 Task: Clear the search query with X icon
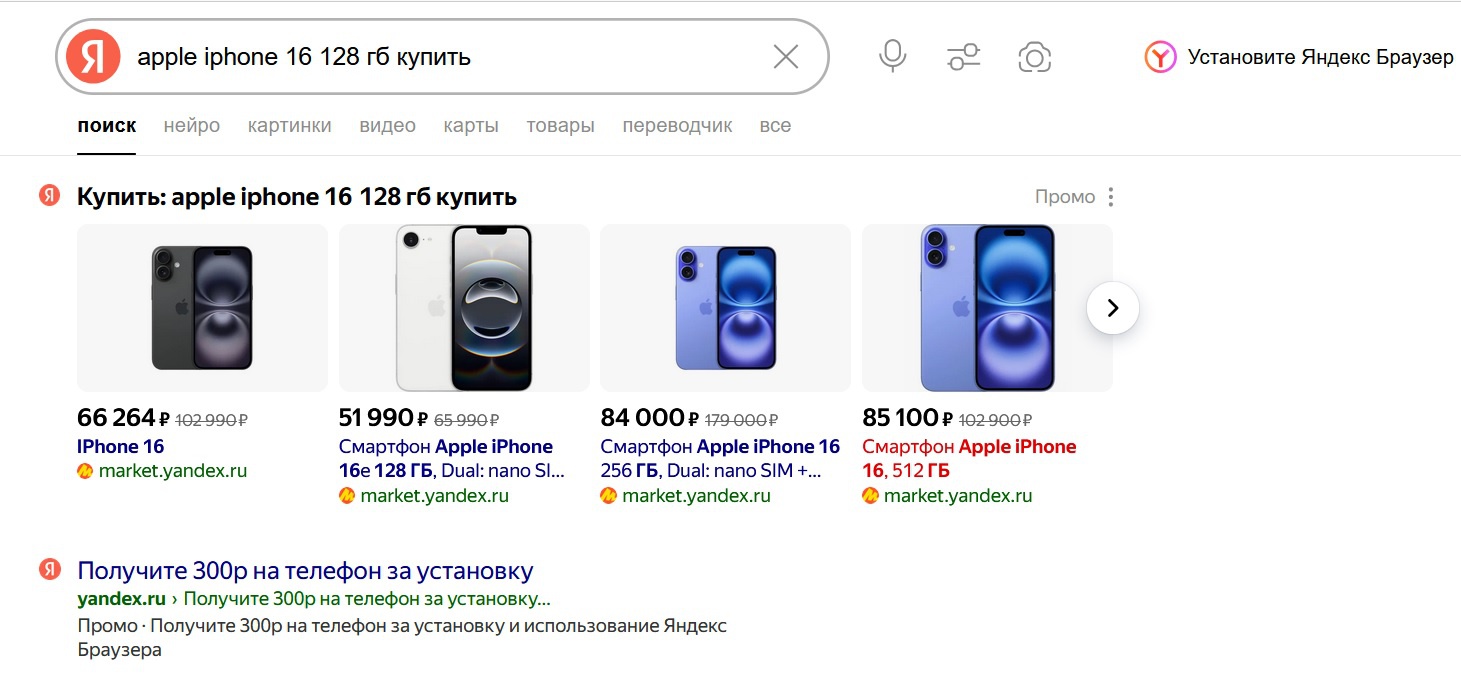point(786,57)
